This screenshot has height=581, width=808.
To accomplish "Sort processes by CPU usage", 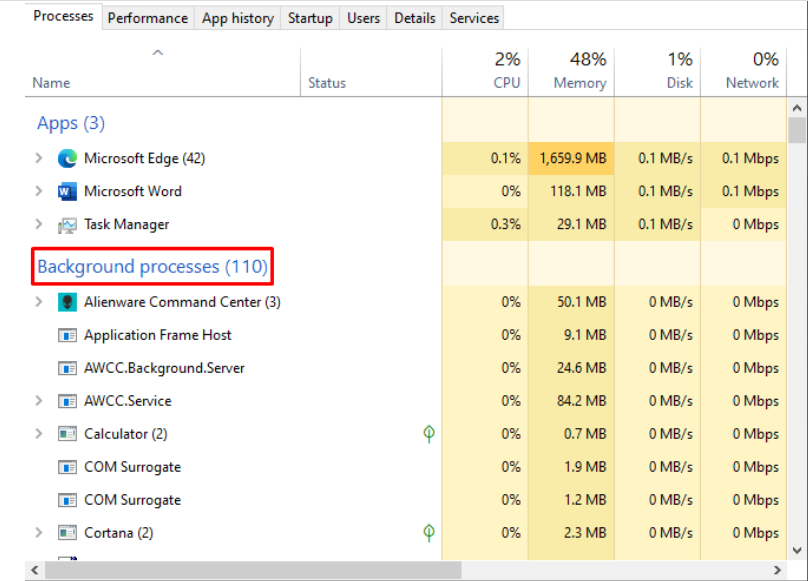I will tap(485, 72).
